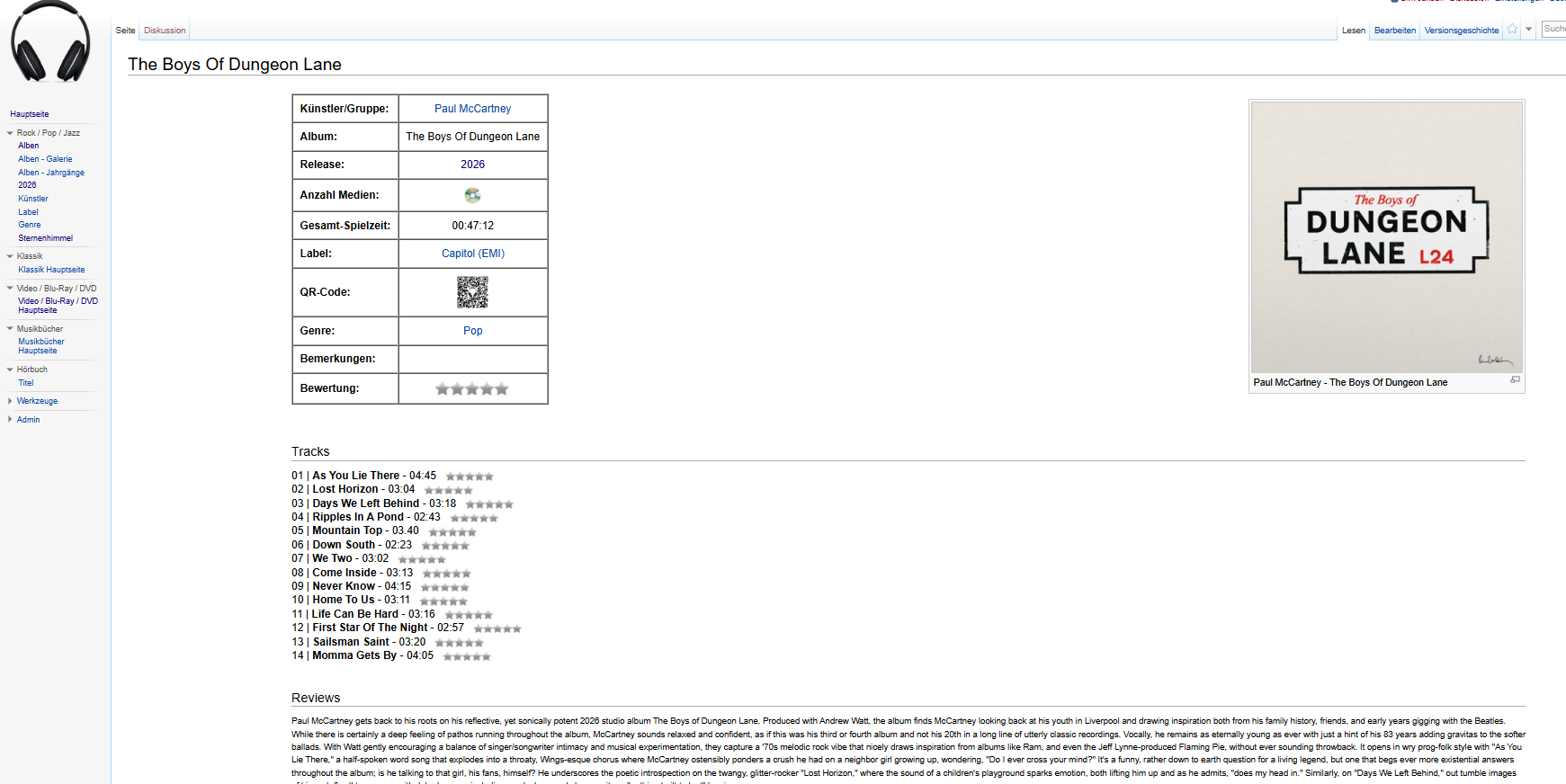Click the enlarge icon below album cover
1566x784 pixels.
(1515, 380)
